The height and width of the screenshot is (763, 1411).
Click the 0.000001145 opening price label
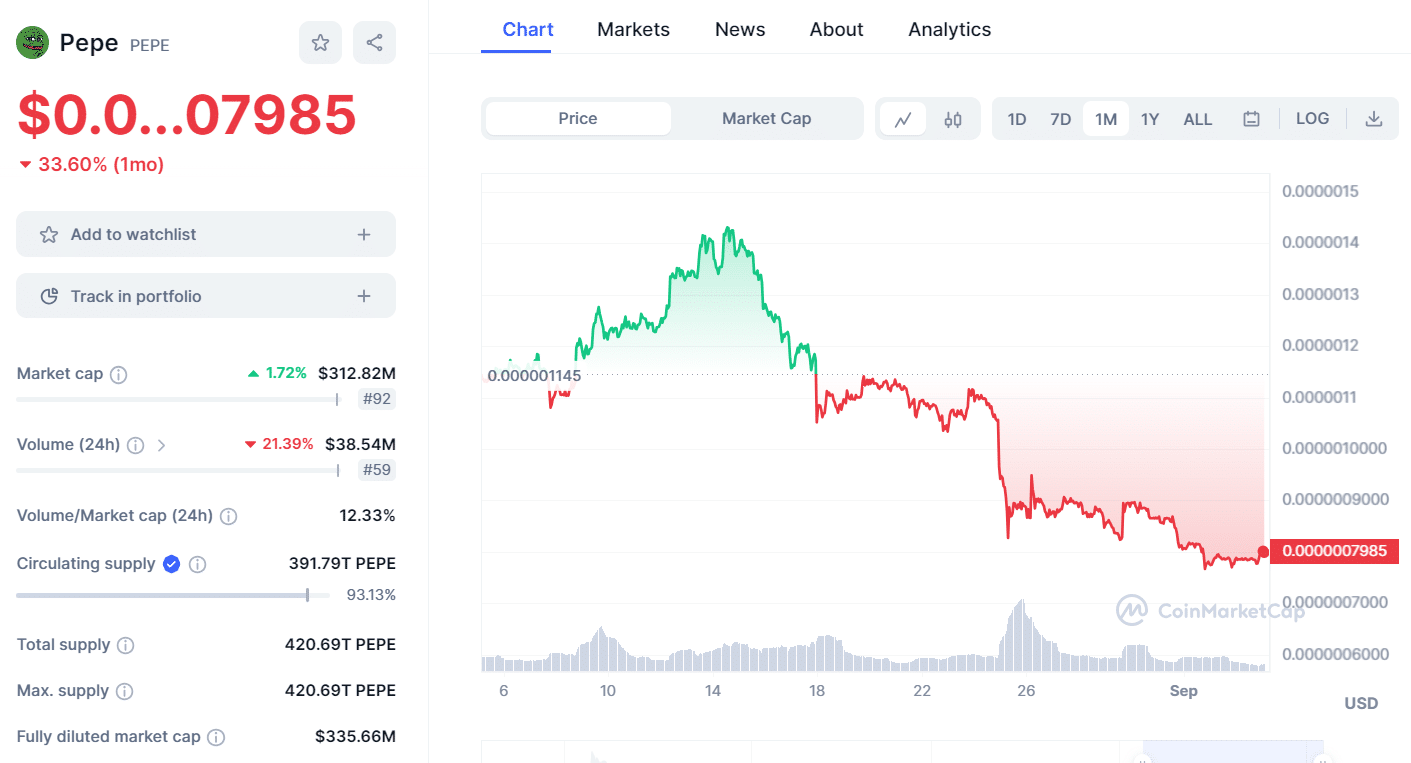(x=534, y=376)
